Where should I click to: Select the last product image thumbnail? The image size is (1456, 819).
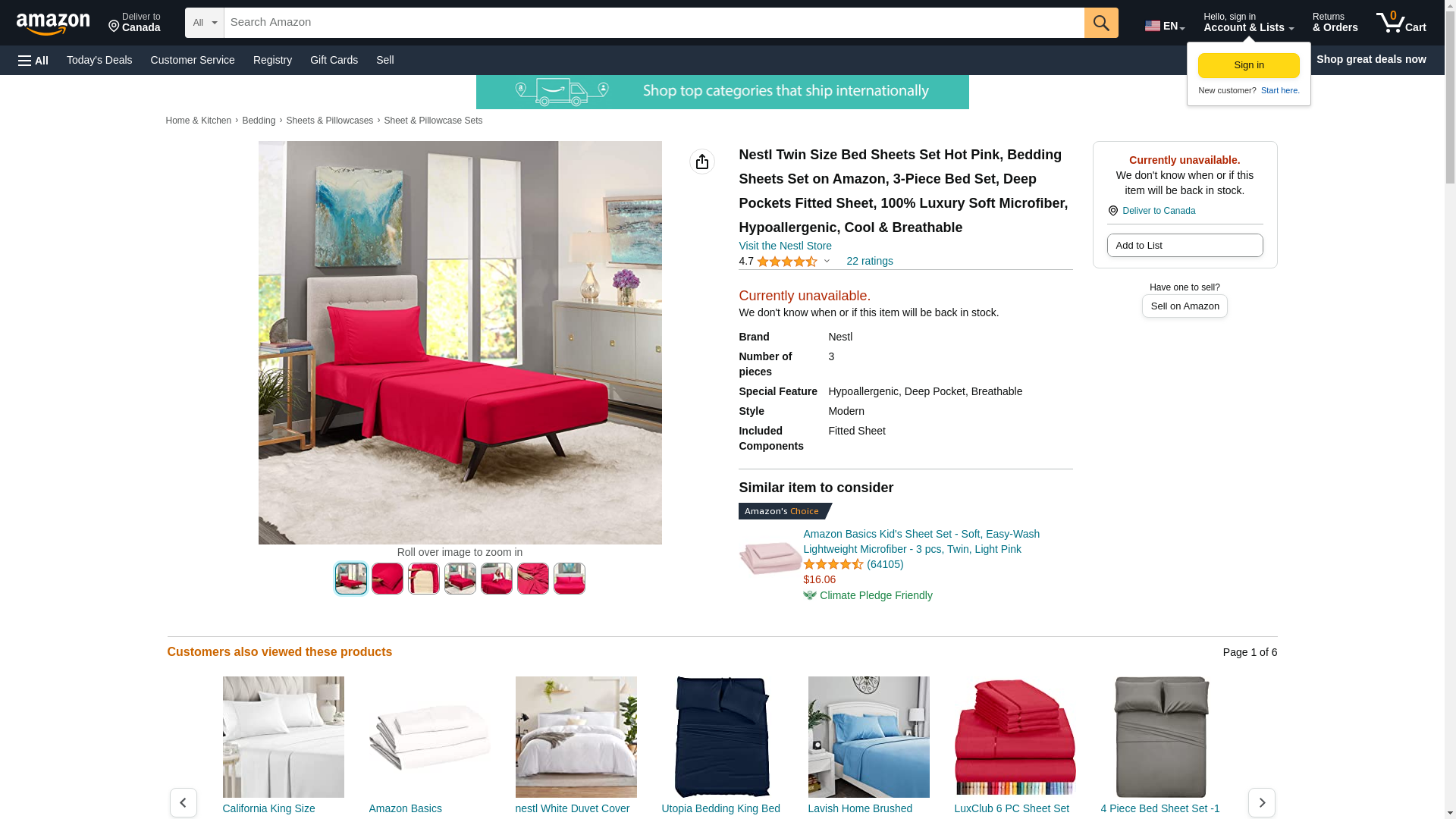pyautogui.click(x=570, y=579)
